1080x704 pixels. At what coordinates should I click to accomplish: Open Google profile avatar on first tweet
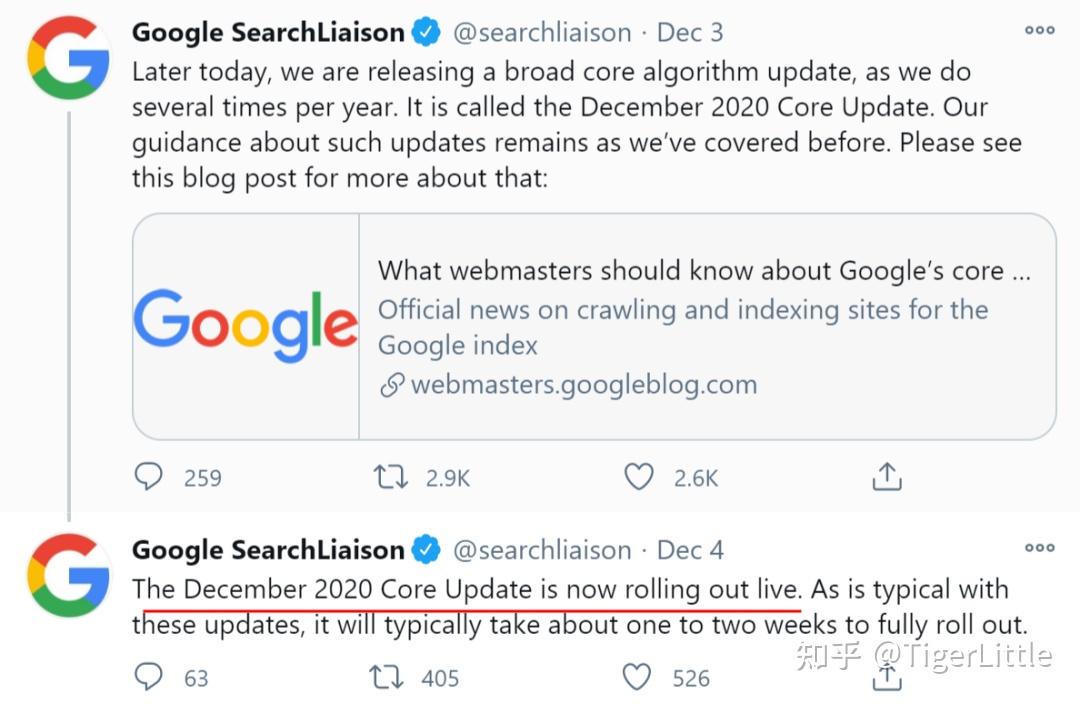pos(68,57)
